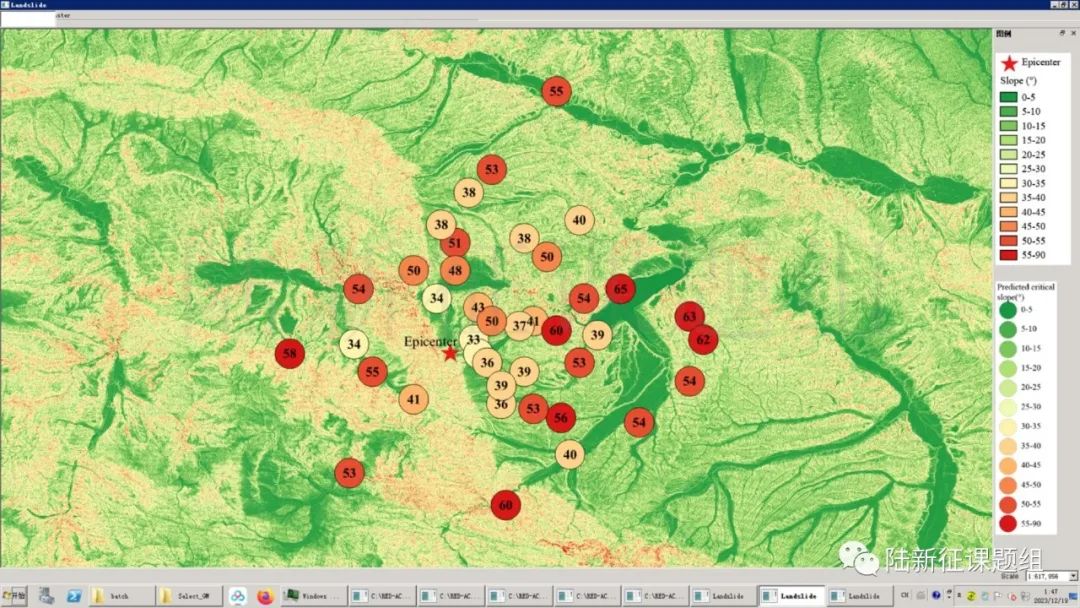The width and height of the screenshot is (1080, 608).
Task: Open Firefox from the taskbar
Action: tap(265, 596)
